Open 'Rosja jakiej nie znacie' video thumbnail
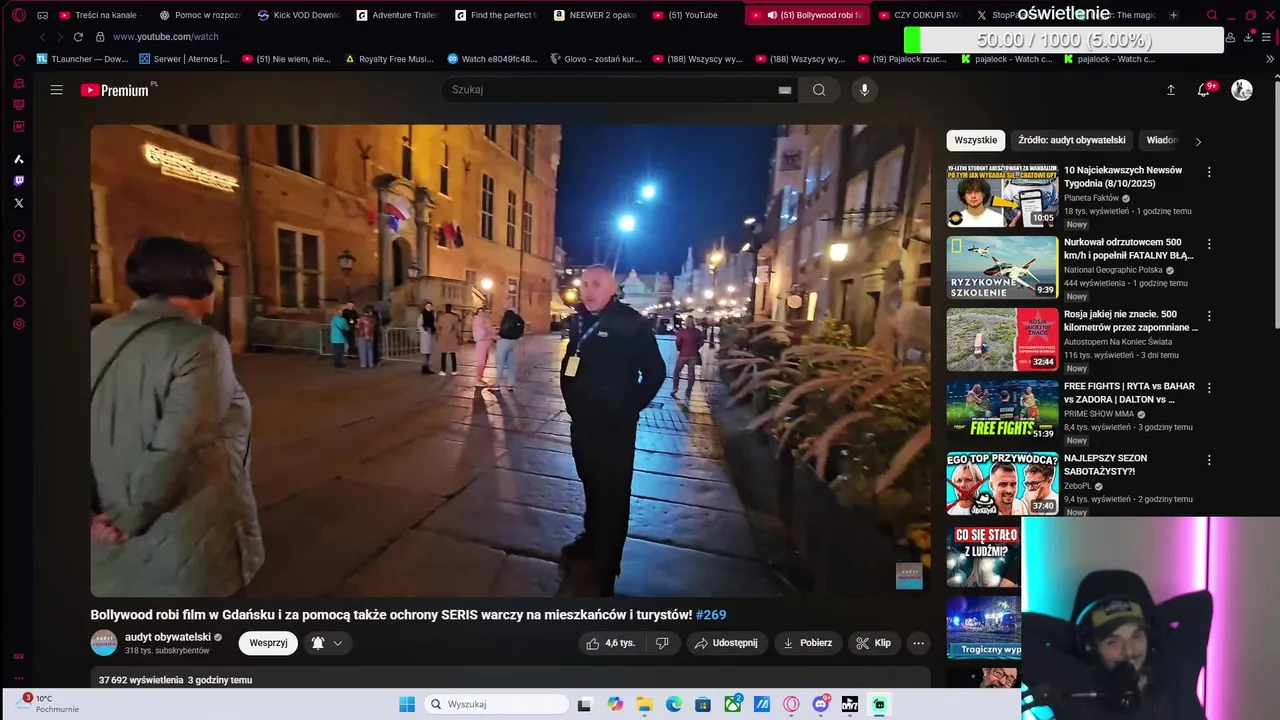The height and width of the screenshot is (720, 1280). 1002,340
